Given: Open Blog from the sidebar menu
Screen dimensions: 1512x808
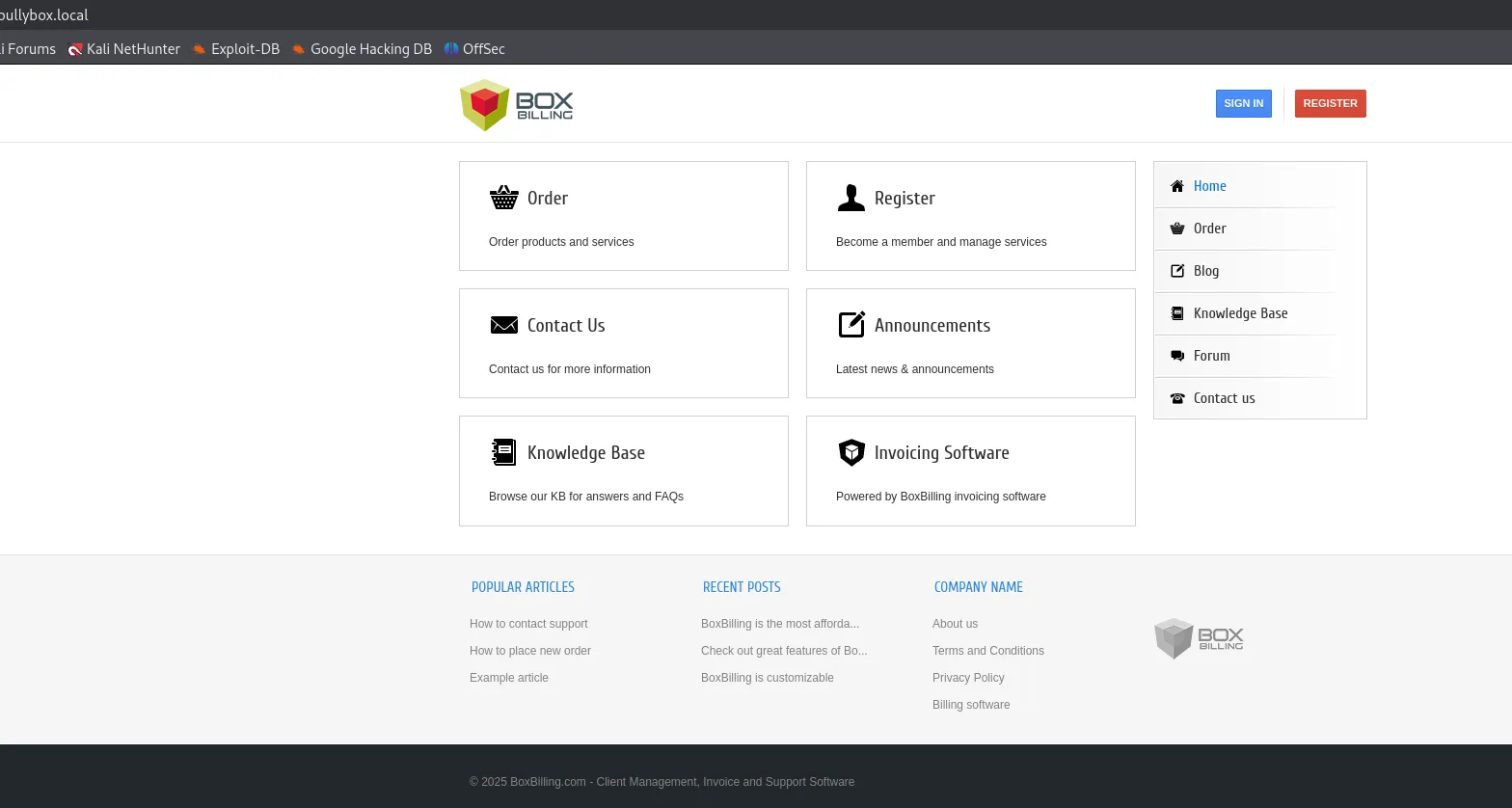Looking at the screenshot, I should [1205, 271].
